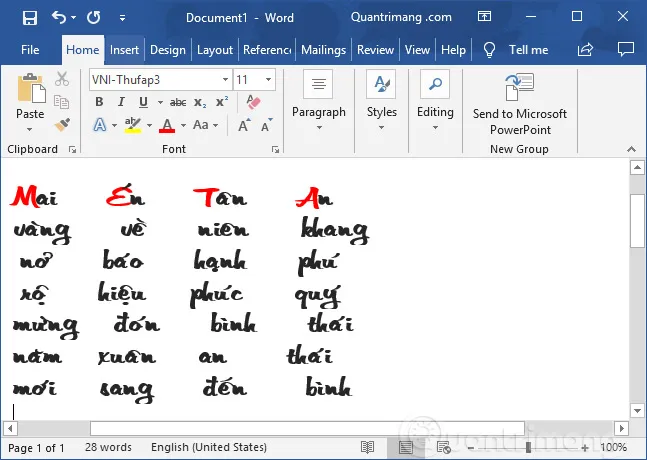Click the vertical scrollbar up arrow

point(637,167)
